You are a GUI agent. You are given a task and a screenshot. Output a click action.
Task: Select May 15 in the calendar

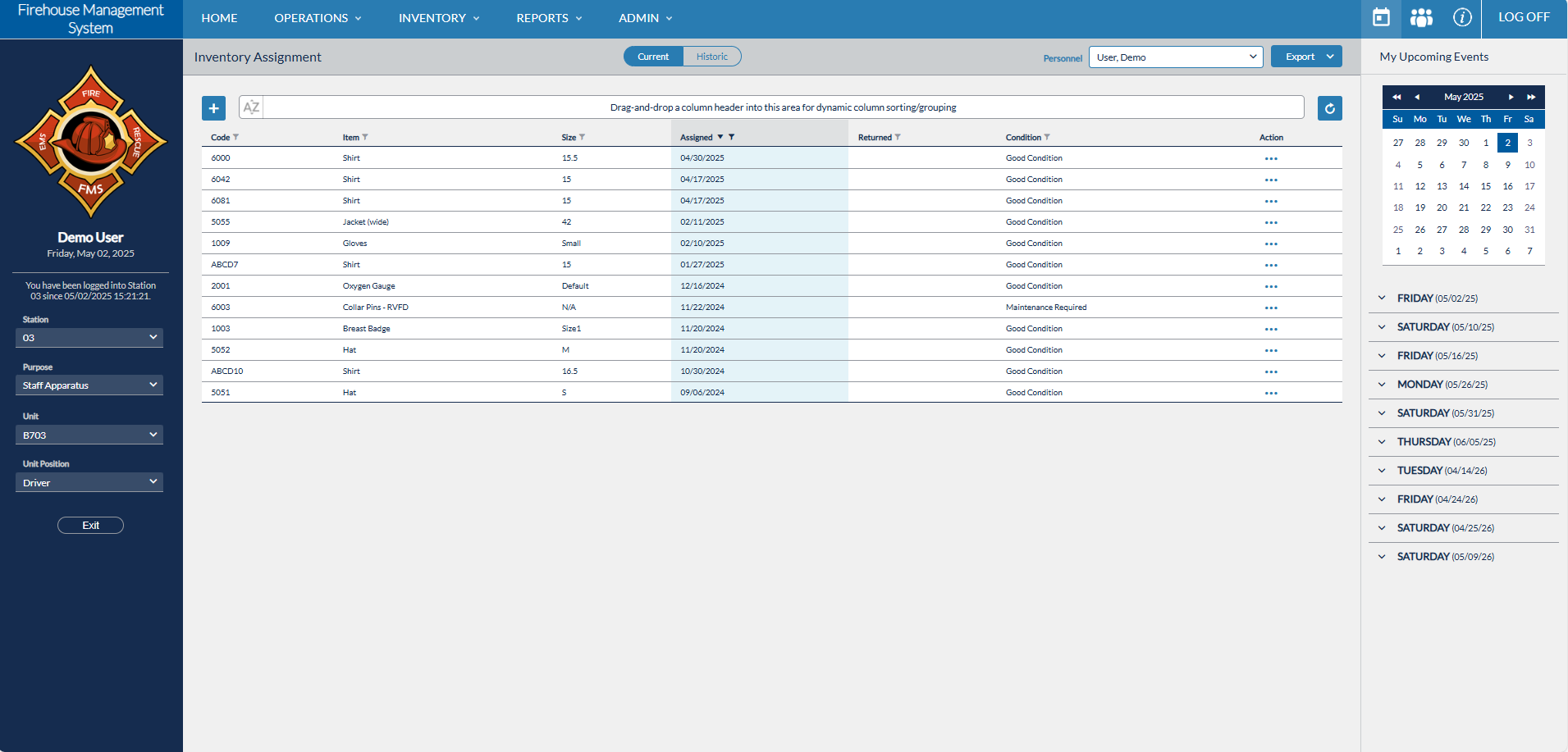[x=1486, y=186]
